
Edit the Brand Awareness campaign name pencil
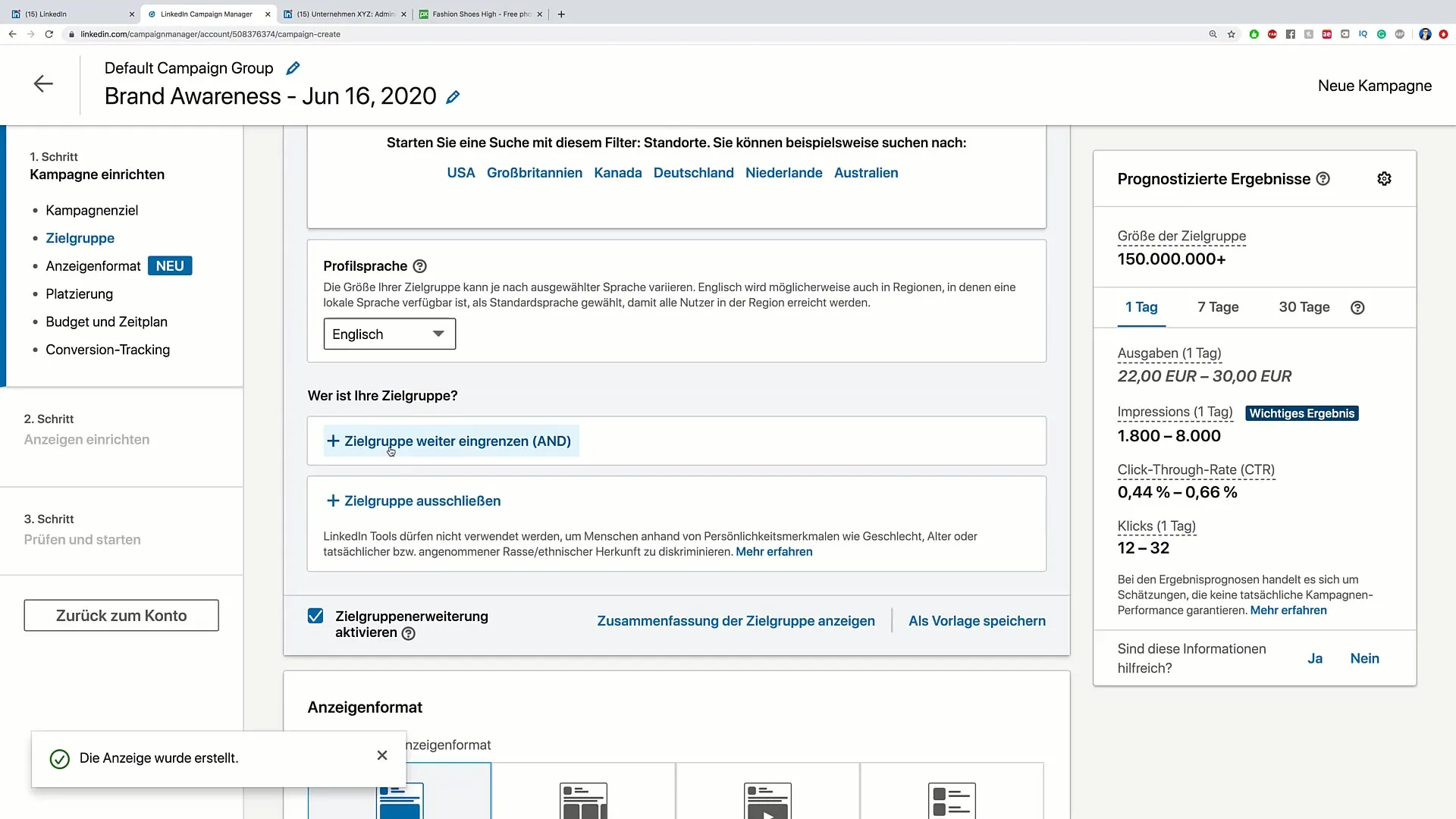point(453,97)
